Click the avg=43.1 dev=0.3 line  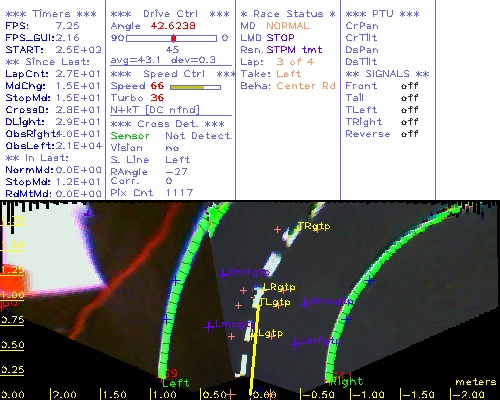coord(163,60)
